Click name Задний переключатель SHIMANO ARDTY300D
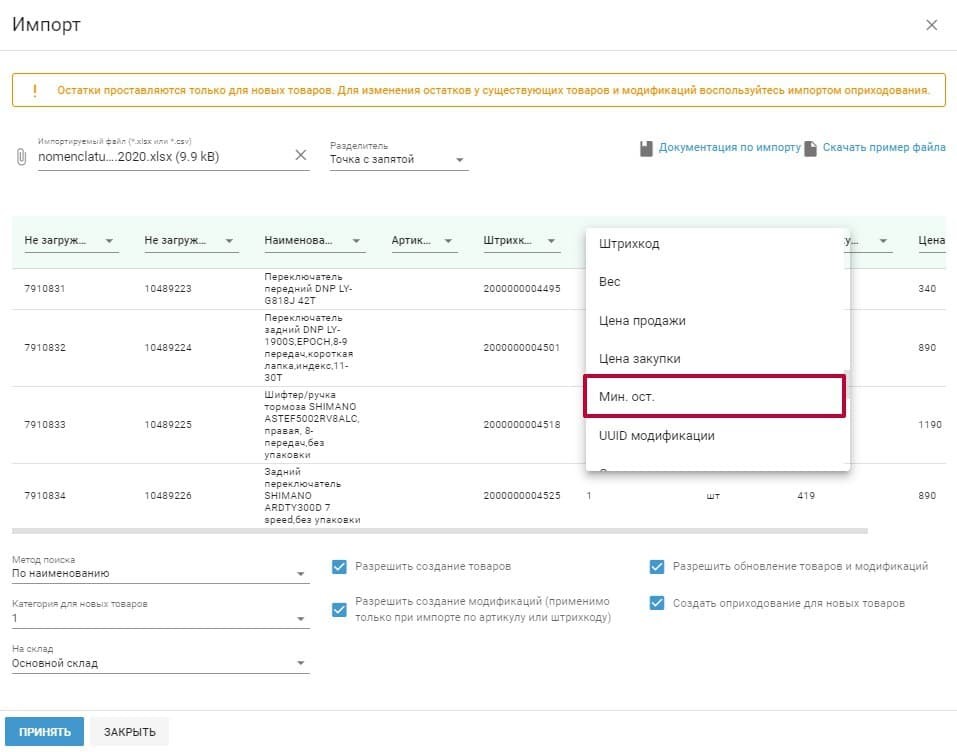This screenshot has height=752, width=957. point(312,496)
